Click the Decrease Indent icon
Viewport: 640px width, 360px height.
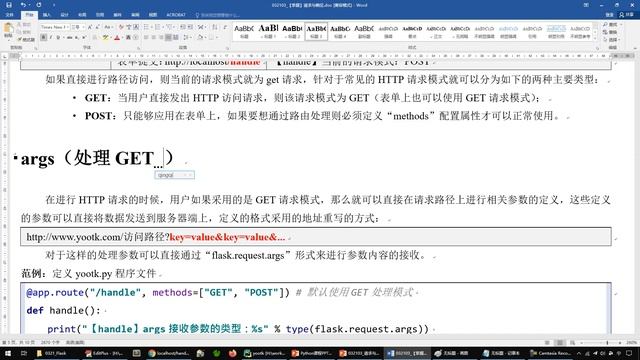click(x=182, y=27)
